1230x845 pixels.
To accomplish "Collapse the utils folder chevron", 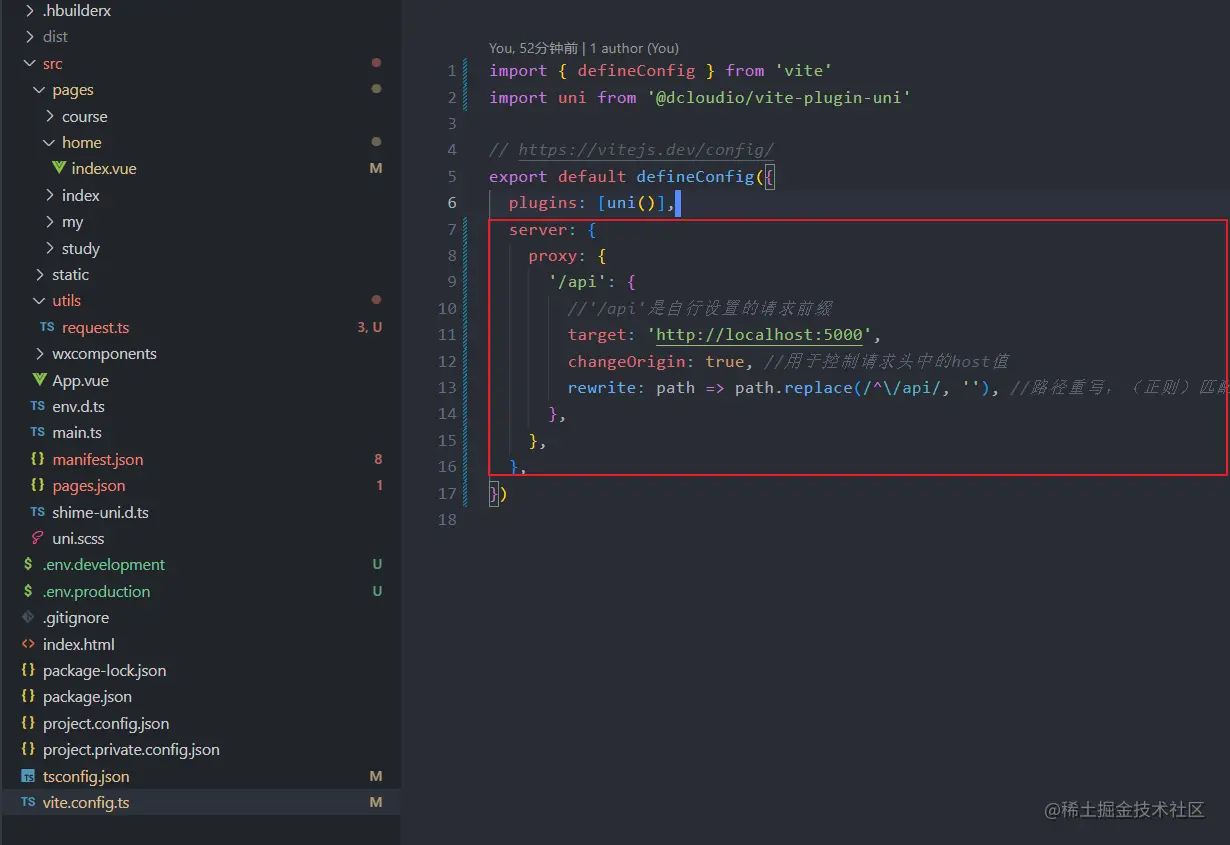I will [39, 301].
